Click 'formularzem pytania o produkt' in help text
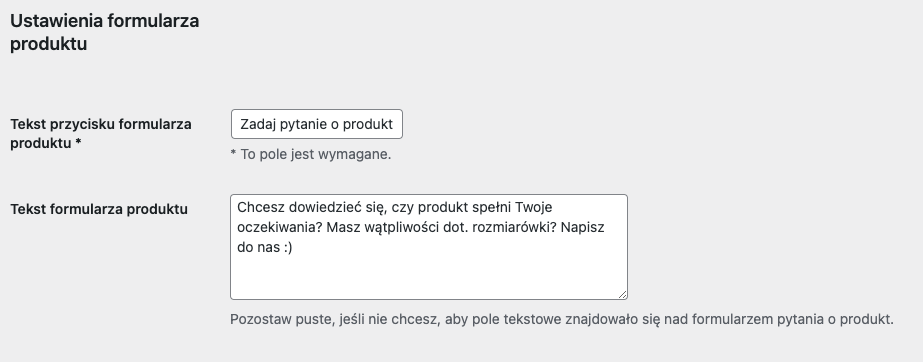 (x=792, y=319)
